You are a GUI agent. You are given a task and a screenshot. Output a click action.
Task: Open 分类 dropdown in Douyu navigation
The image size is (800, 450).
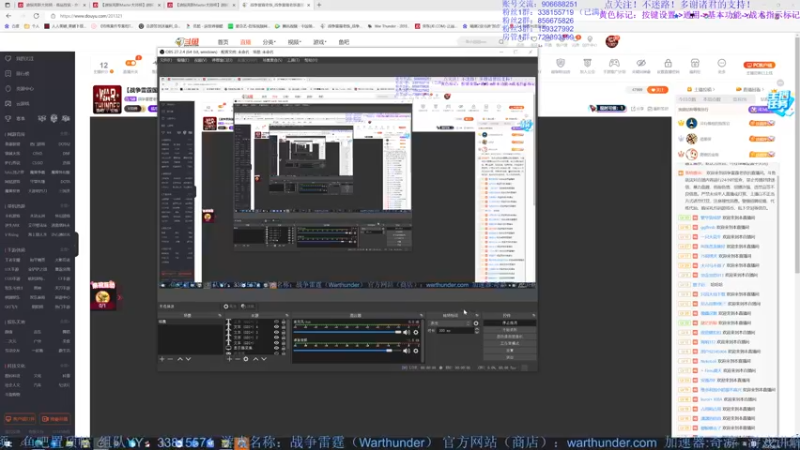(269, 42)
